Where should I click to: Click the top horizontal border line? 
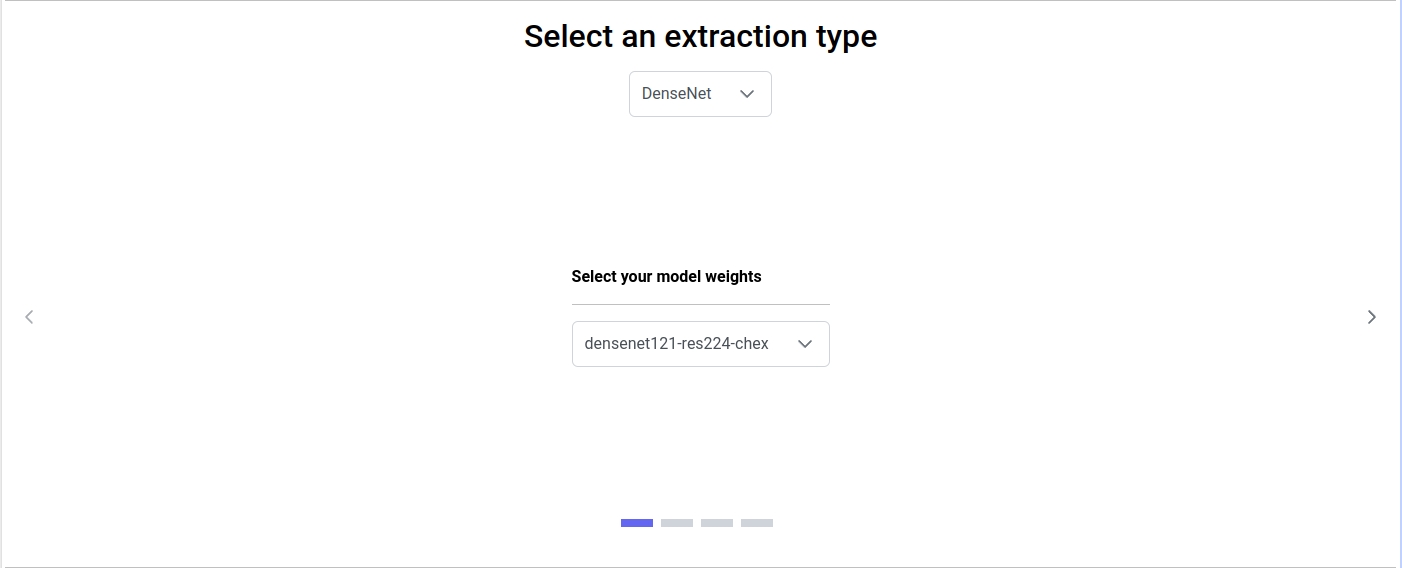700,1
